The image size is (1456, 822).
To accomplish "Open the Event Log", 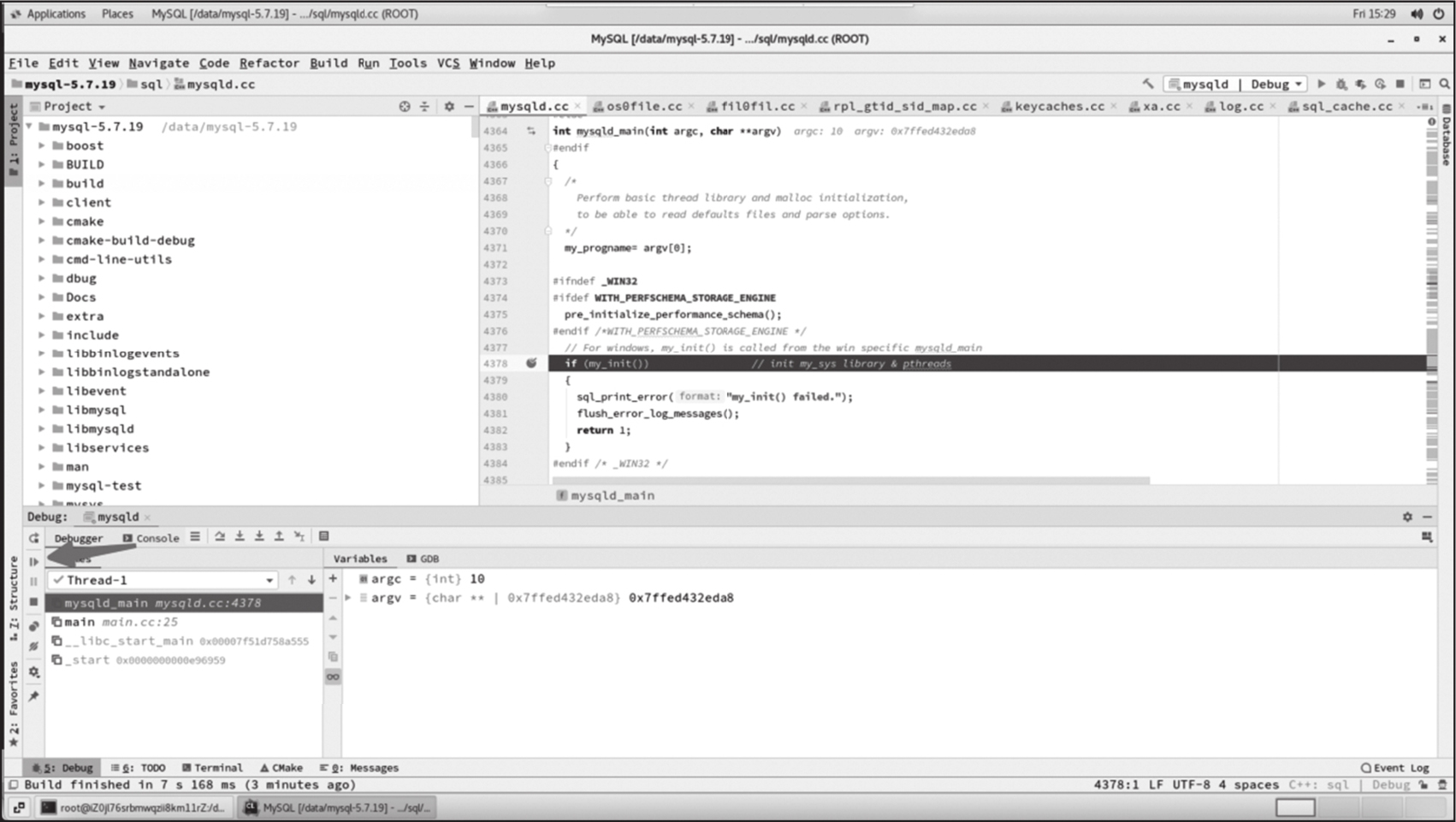I will (1394, 767).
